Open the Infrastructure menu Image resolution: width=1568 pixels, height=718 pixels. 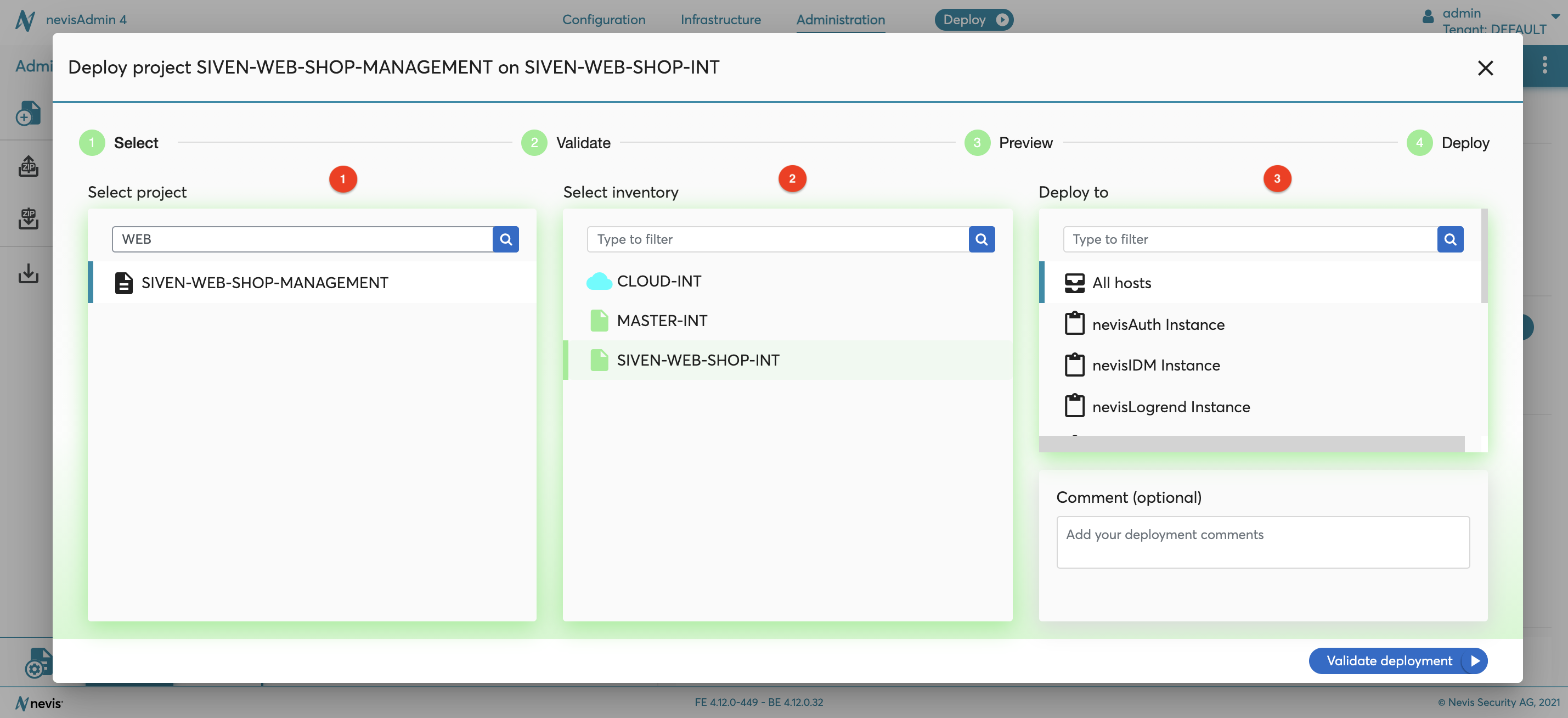(721, 20)
